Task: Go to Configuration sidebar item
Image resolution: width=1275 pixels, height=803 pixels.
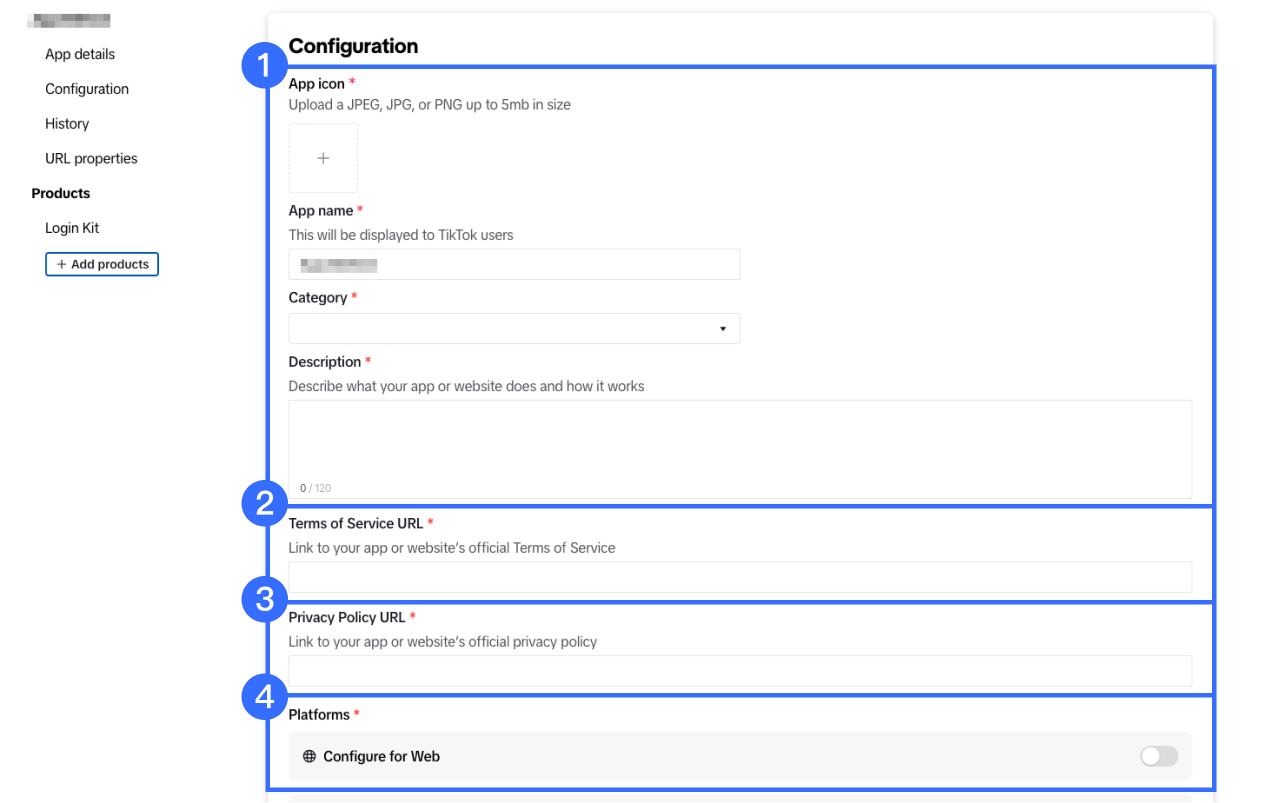Action: [x=87, y=89]
